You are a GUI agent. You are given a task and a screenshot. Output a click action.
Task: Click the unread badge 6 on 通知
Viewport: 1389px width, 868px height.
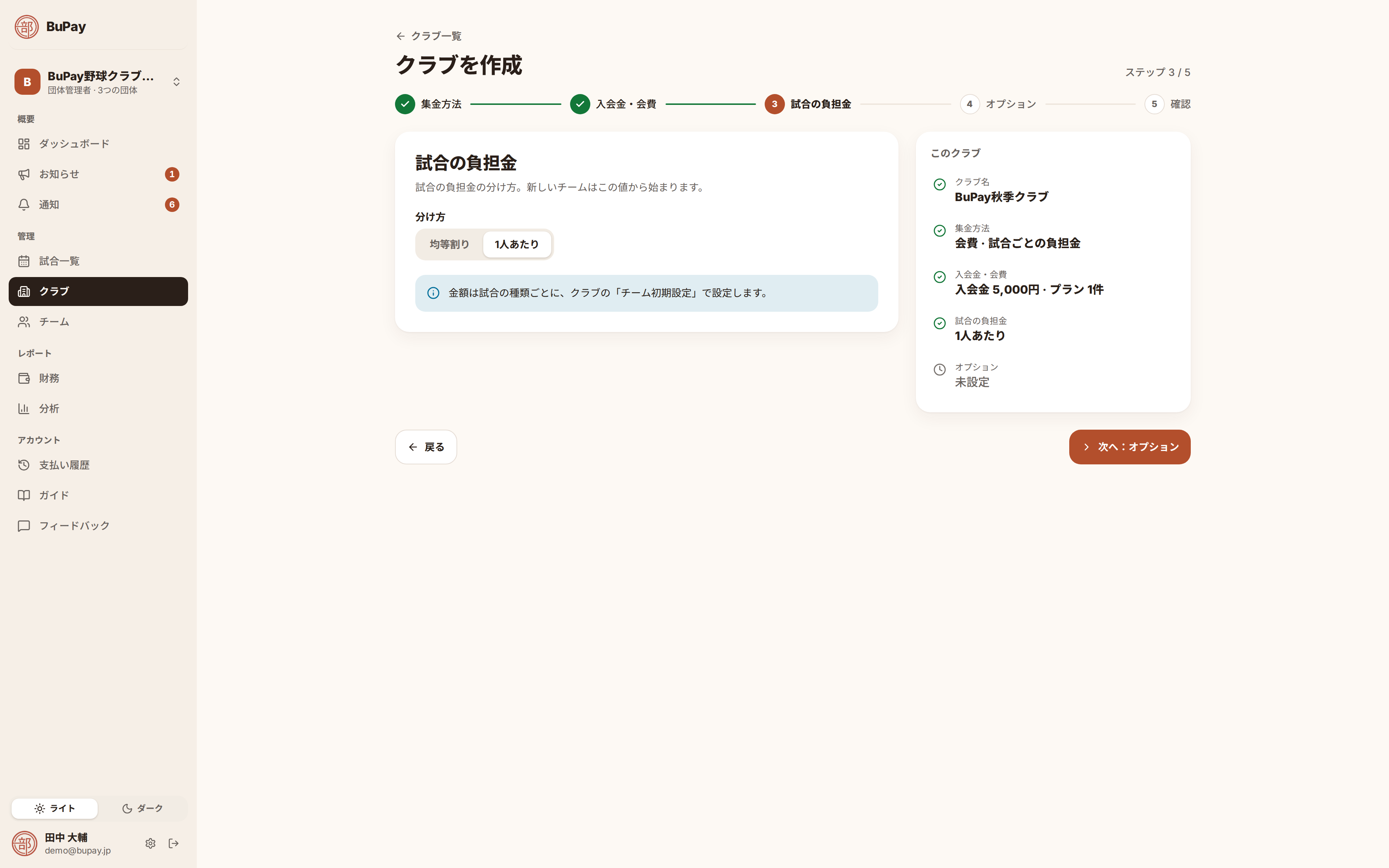172,205
